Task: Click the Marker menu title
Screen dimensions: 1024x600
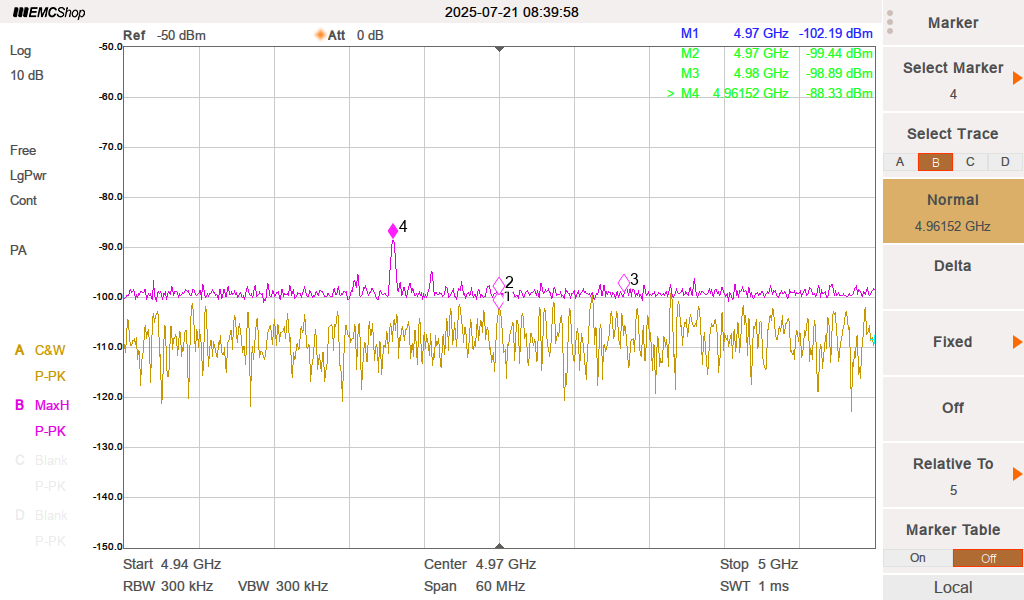Action: coord(952,23)
